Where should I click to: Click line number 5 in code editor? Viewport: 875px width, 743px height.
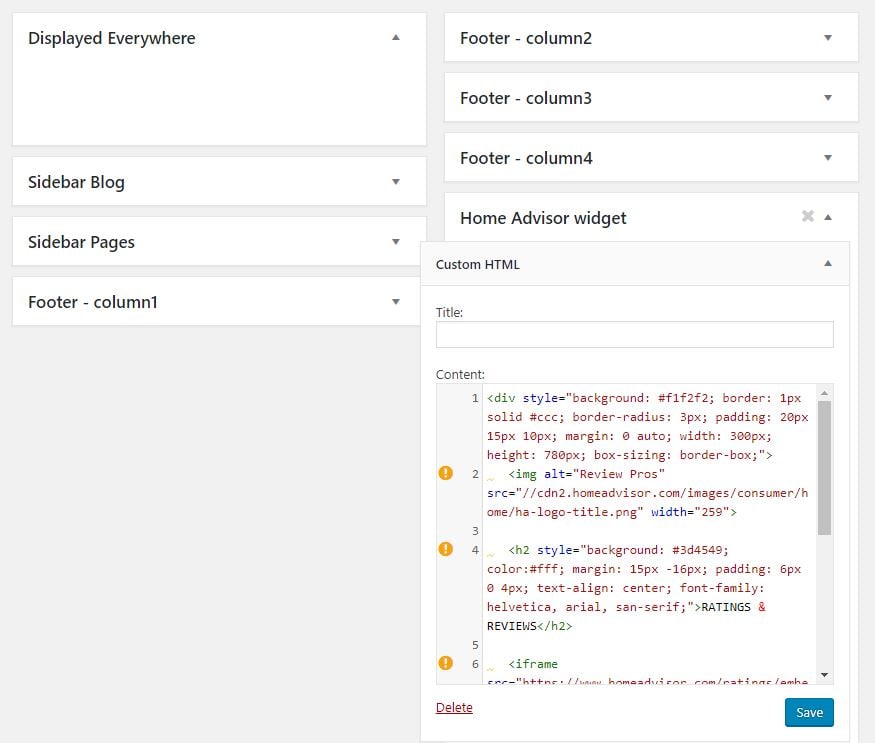[475, 645]
